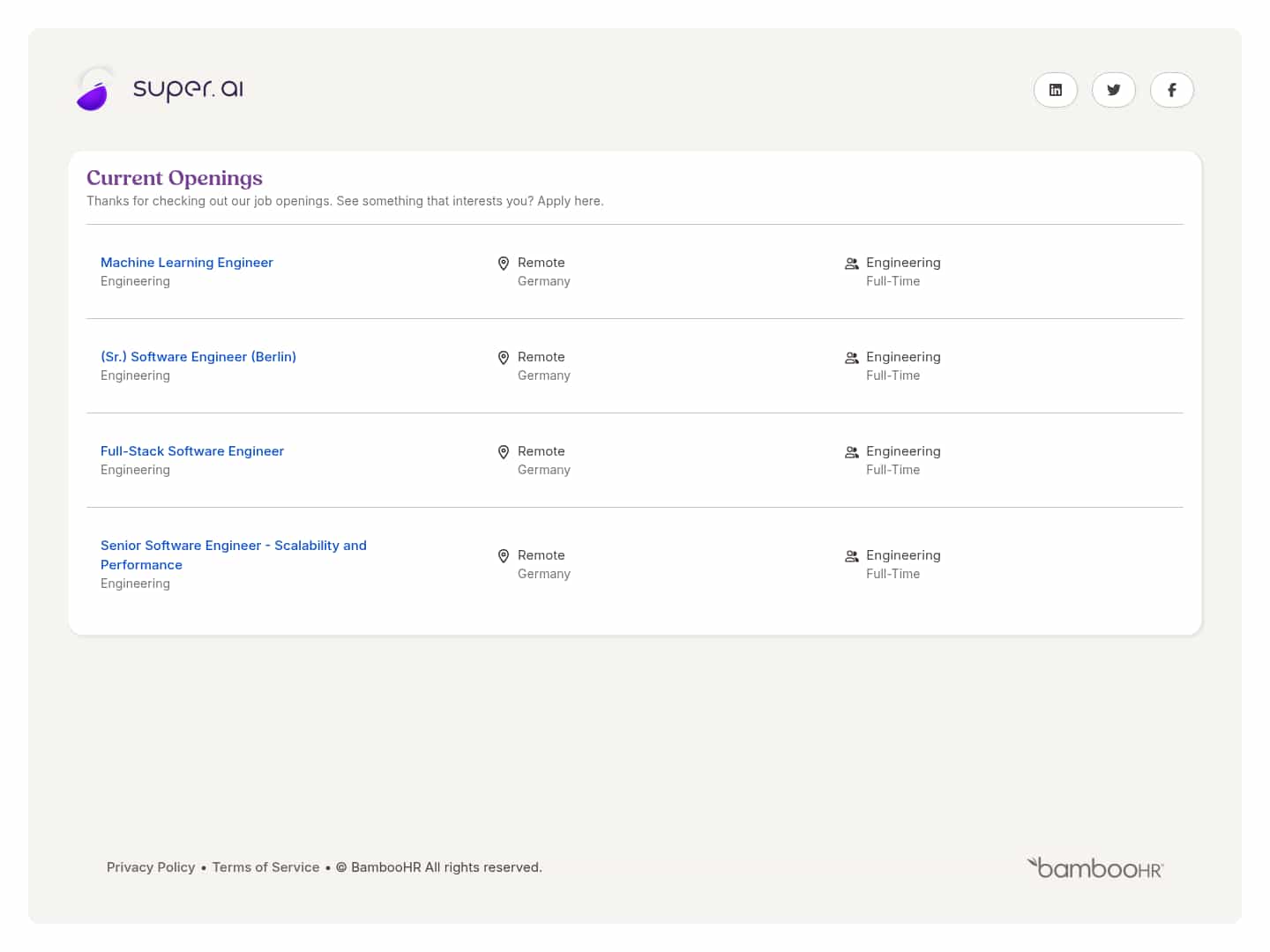Open the Facebook social icon
The image size is (1270, 952).
click(1172, 90)
